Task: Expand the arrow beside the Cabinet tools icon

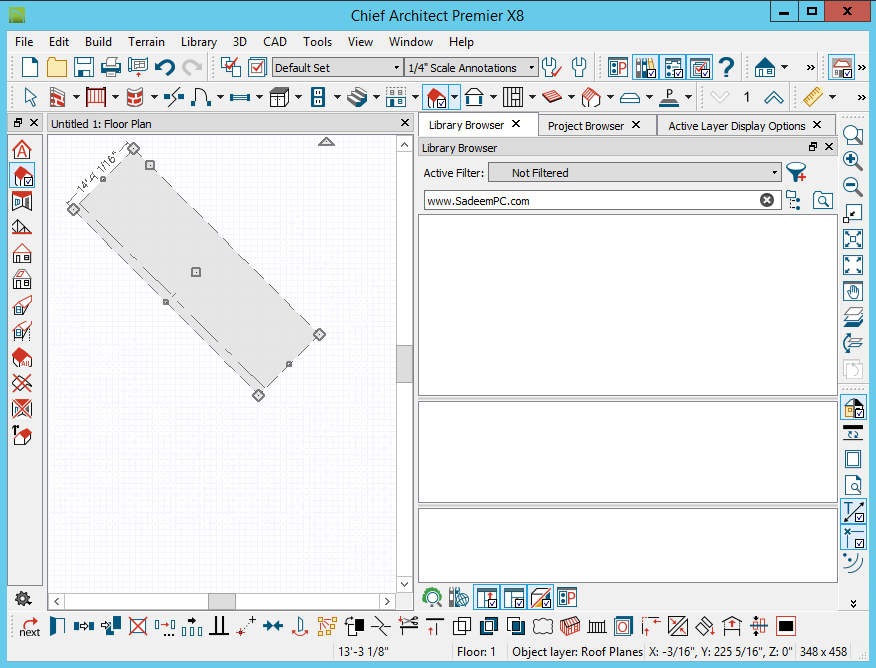Action: tap(298, 97)
